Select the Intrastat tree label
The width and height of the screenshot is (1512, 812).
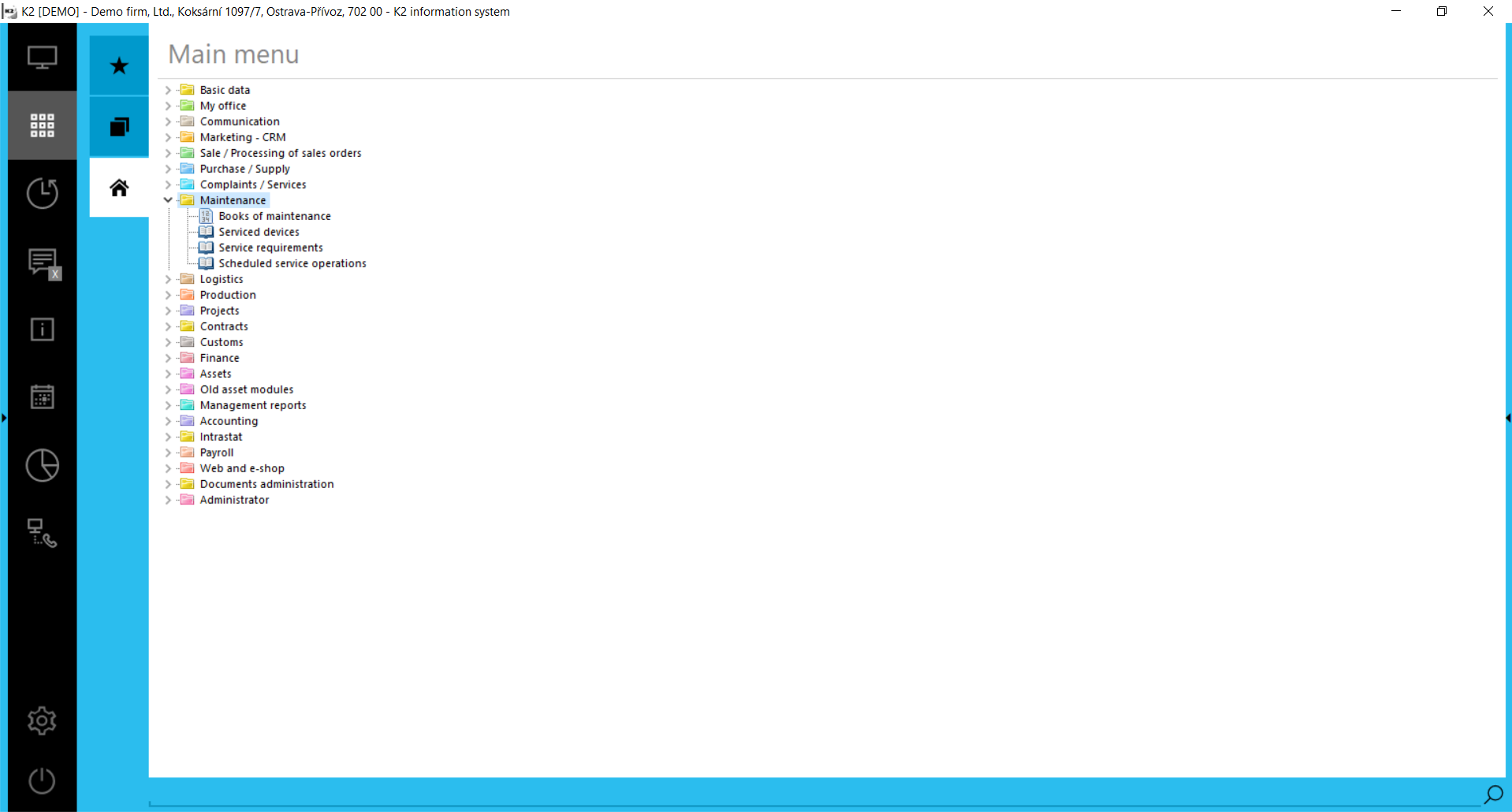pyautogui.click(x=221, y=437)
